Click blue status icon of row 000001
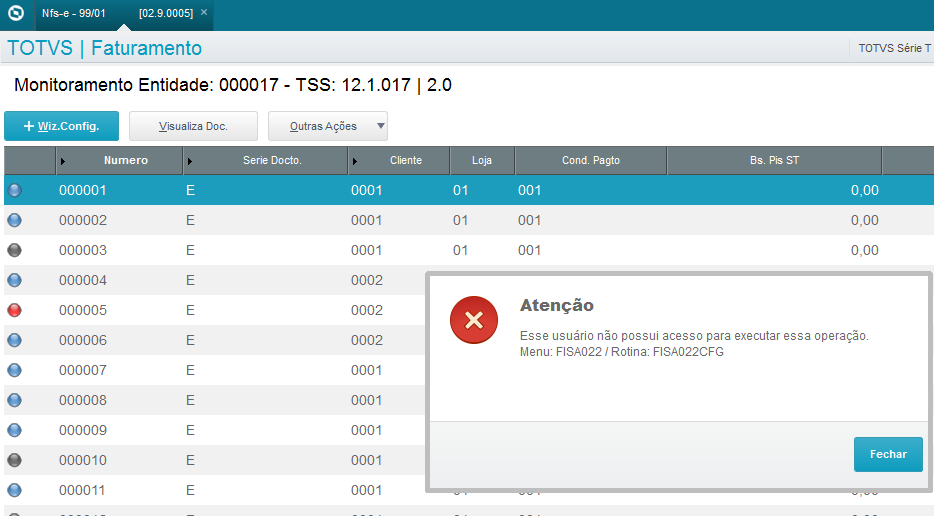The width and height of the screenshot is (934, 516). (14, 190)
